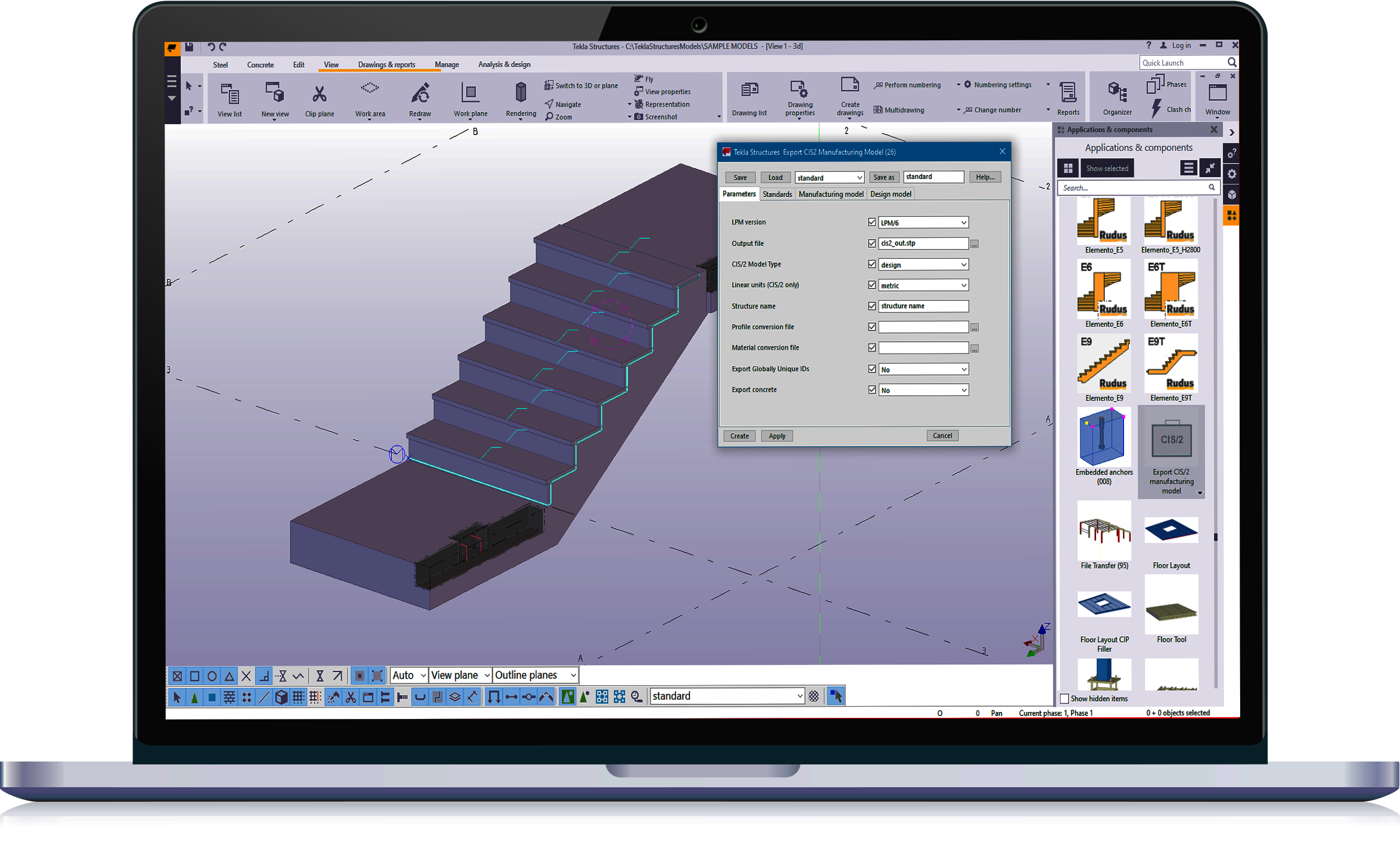Screen dimensions: 1400x842
Task: Click Switch to 3D or plane
Action: (580, 86)
